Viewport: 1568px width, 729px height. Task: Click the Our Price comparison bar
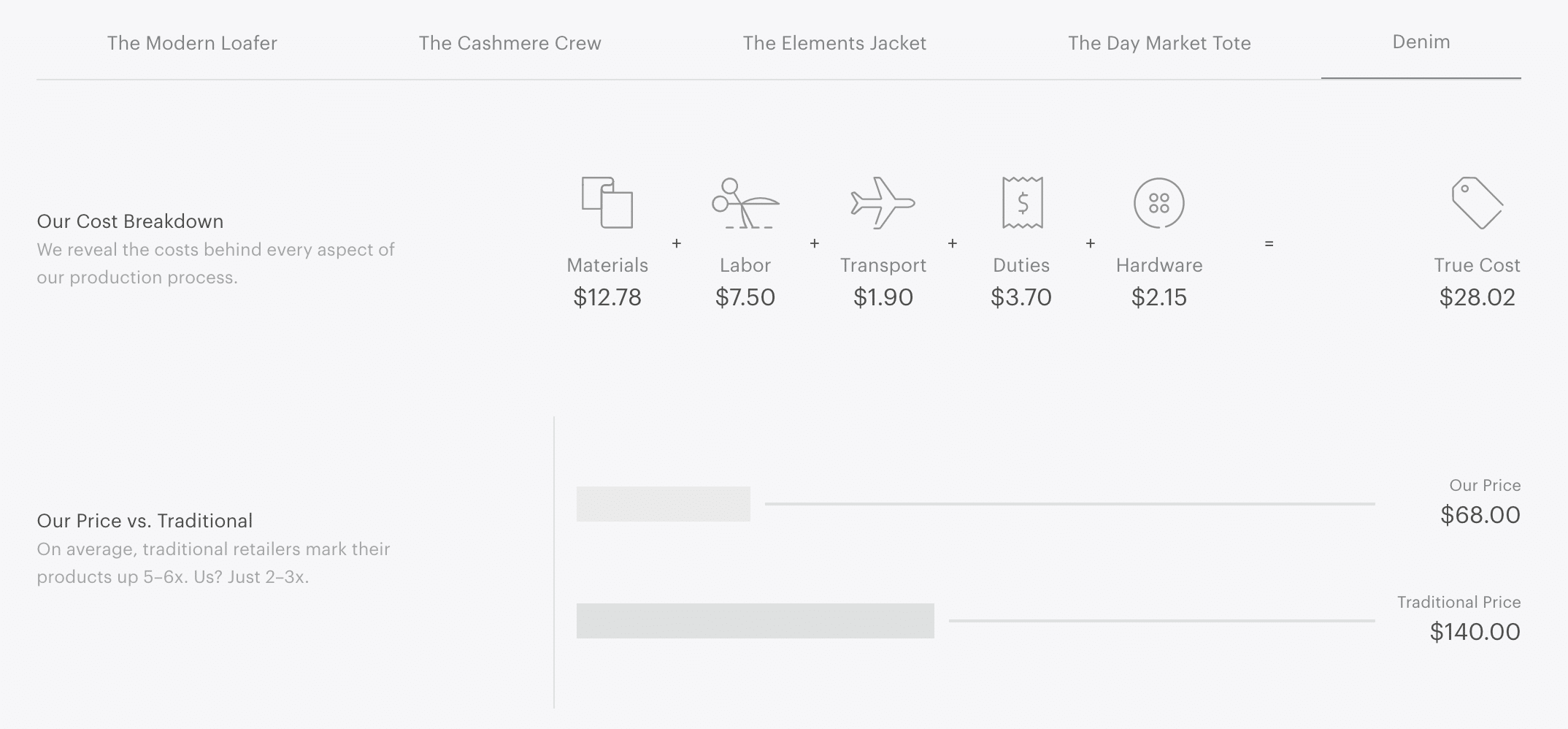point(663,503)
